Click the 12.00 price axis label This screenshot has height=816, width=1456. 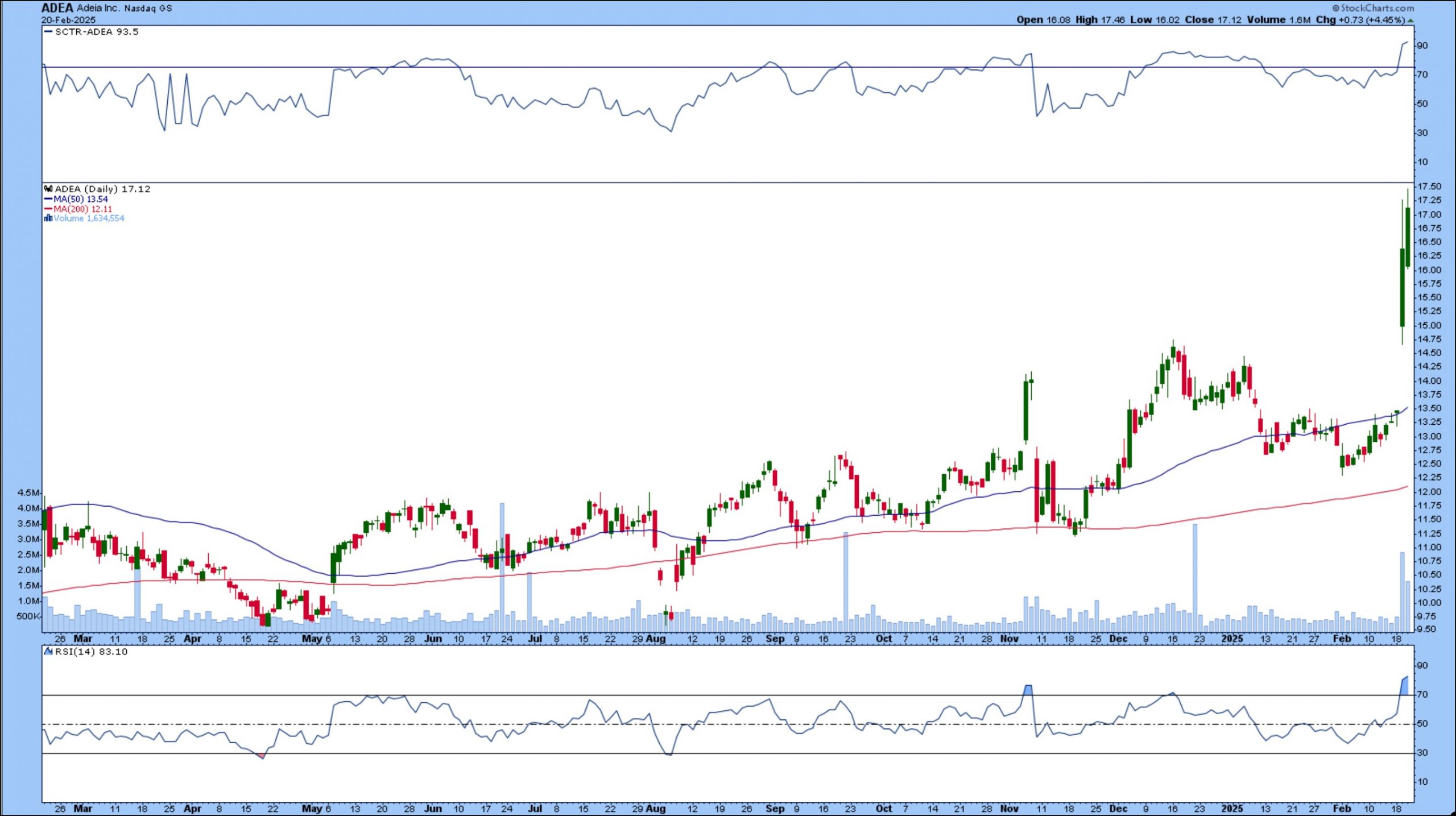tap(1429, 492)
